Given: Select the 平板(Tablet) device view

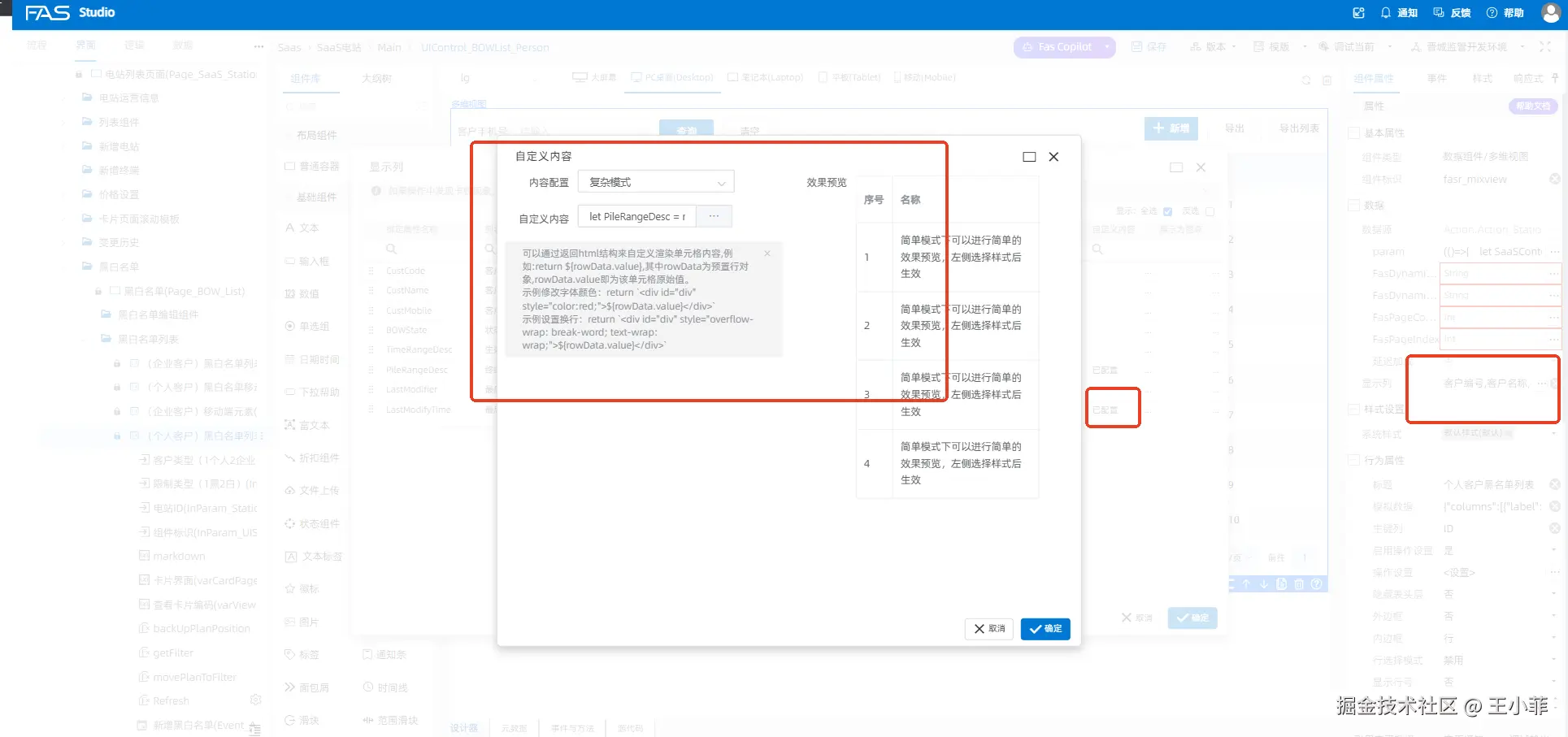Looking at the screenshot, I should click(849, 77).
